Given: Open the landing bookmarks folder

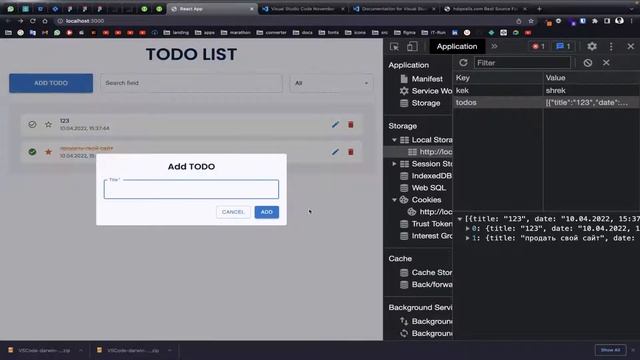Looking at the screenshot, I should (x=176, y=33).
